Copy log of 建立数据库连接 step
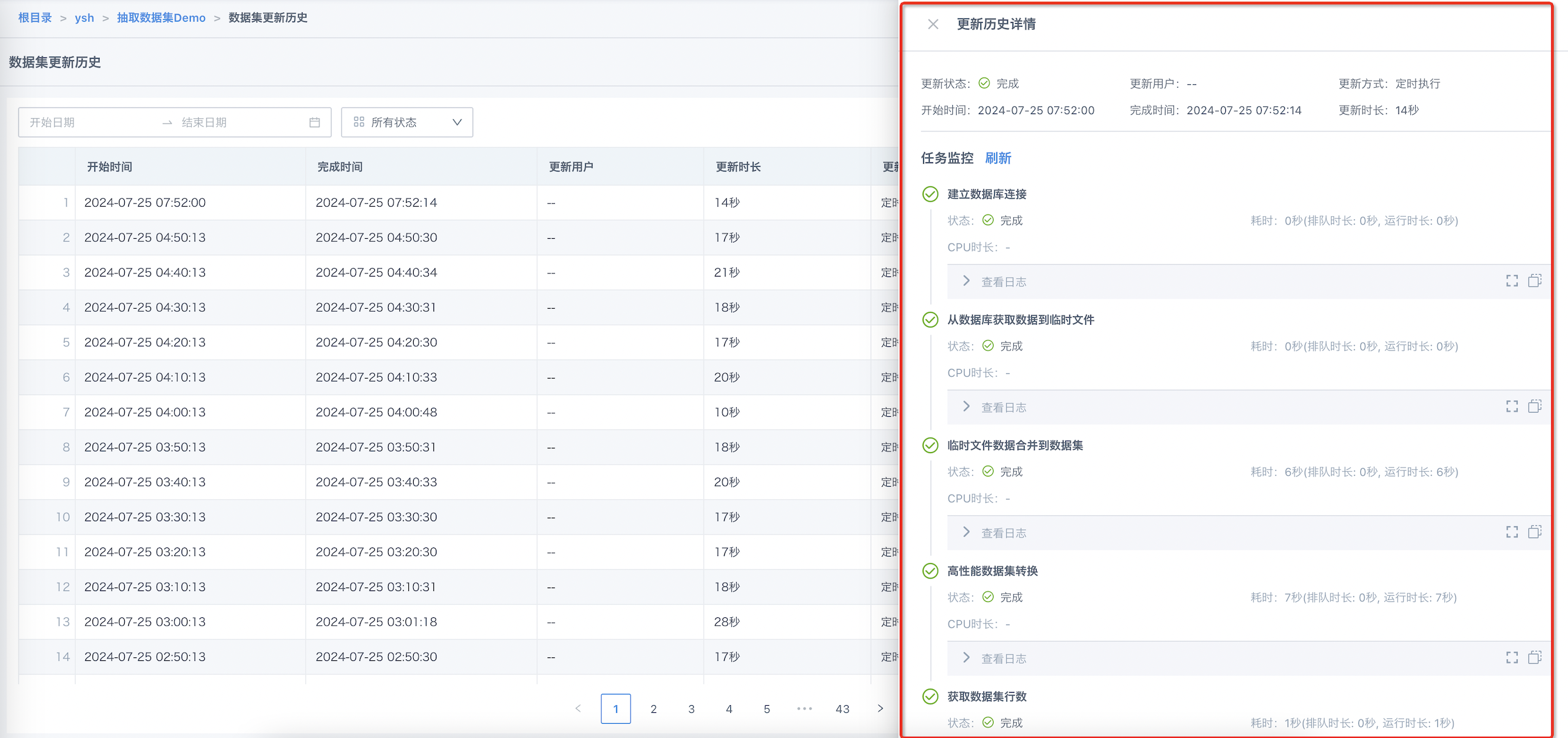This screenshot has height=738, width=1568. 1535,281
